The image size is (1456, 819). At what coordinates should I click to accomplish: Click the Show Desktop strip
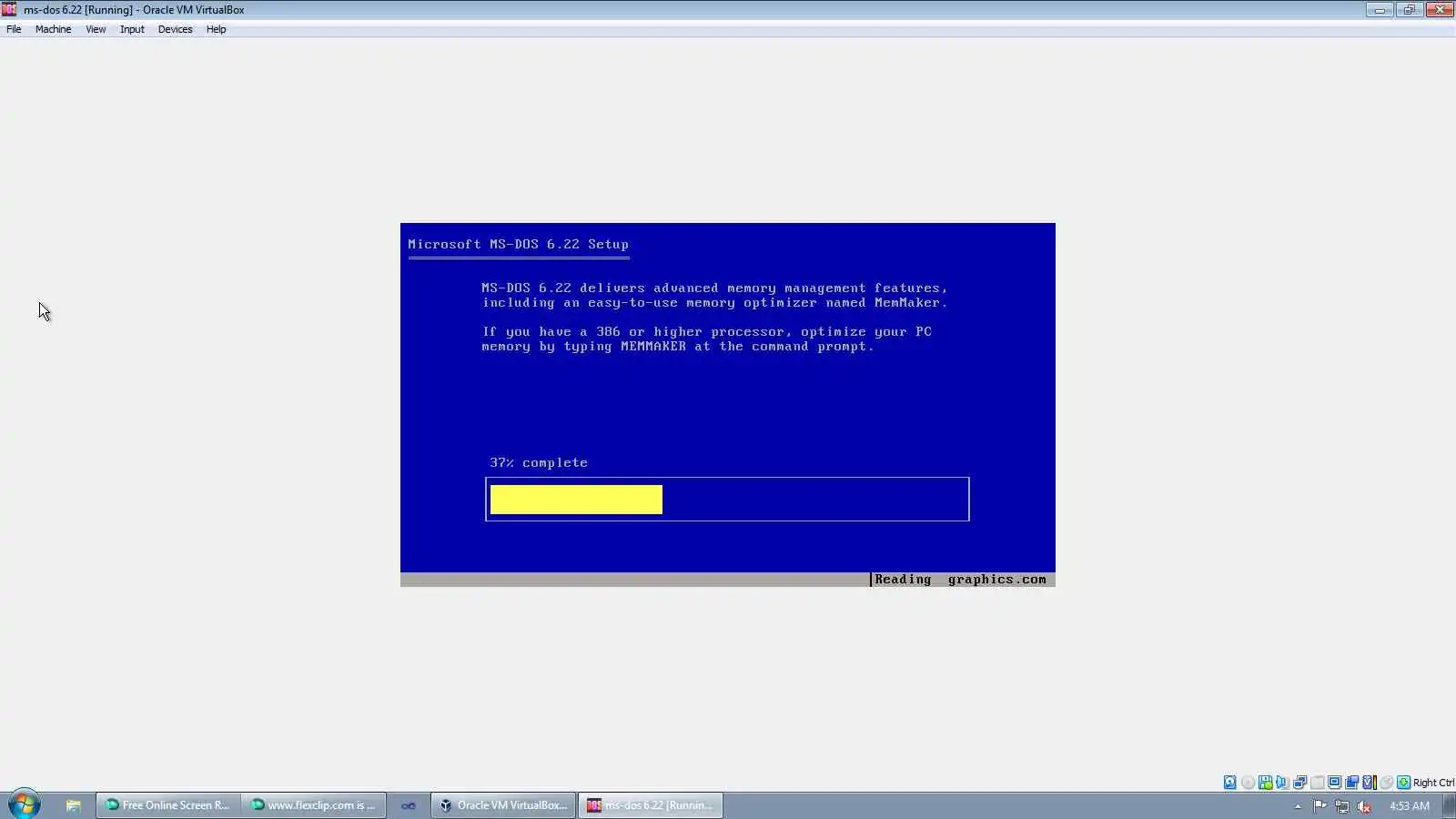click(1450, 805)
